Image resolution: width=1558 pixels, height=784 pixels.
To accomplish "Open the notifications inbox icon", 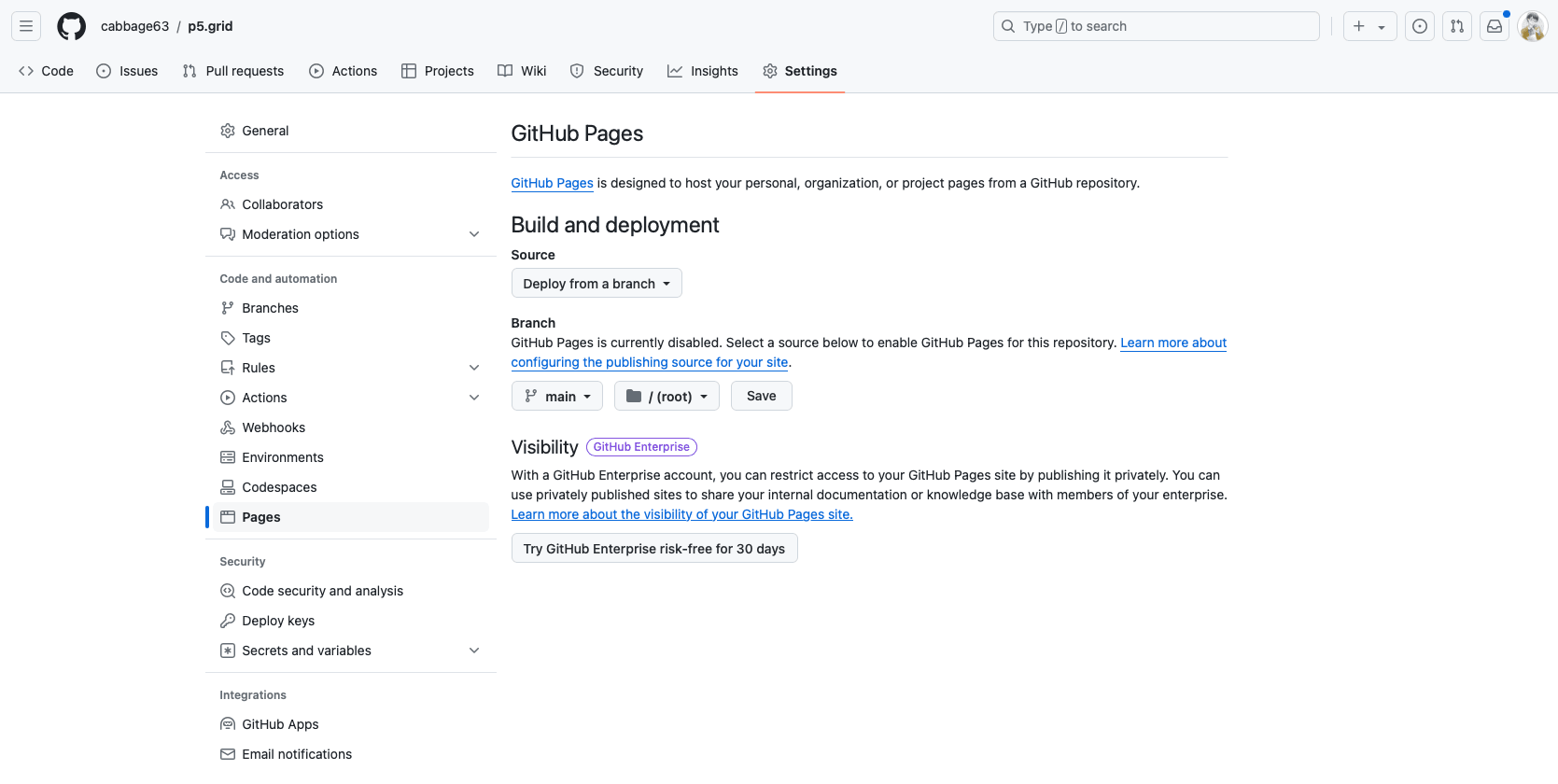I will click(1495, 26).
